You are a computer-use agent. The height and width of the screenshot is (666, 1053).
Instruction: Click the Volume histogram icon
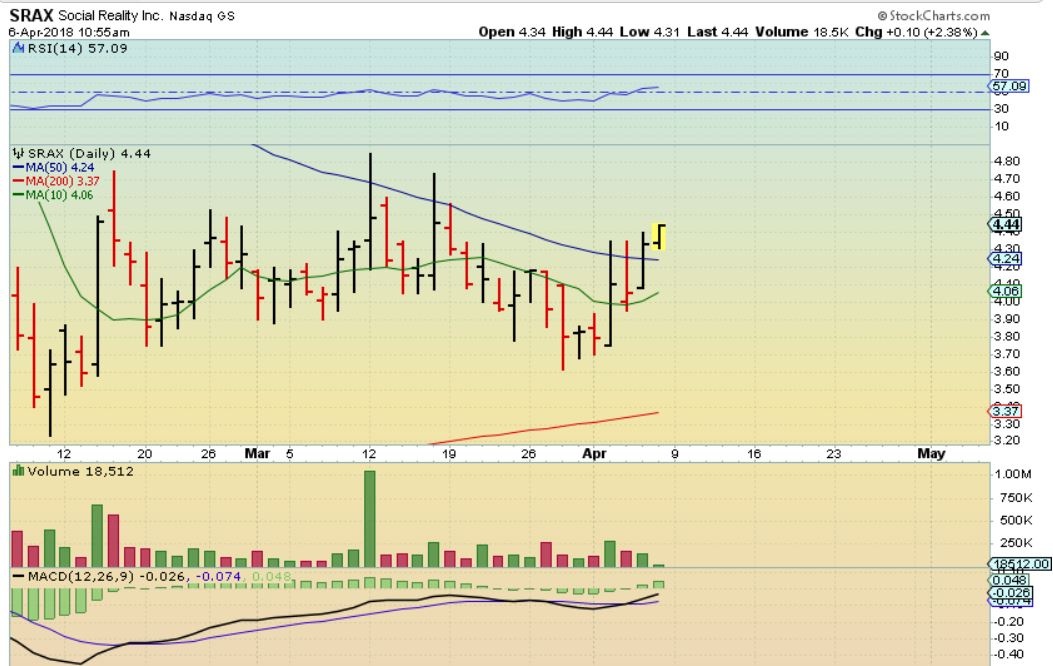pos(17,471)
